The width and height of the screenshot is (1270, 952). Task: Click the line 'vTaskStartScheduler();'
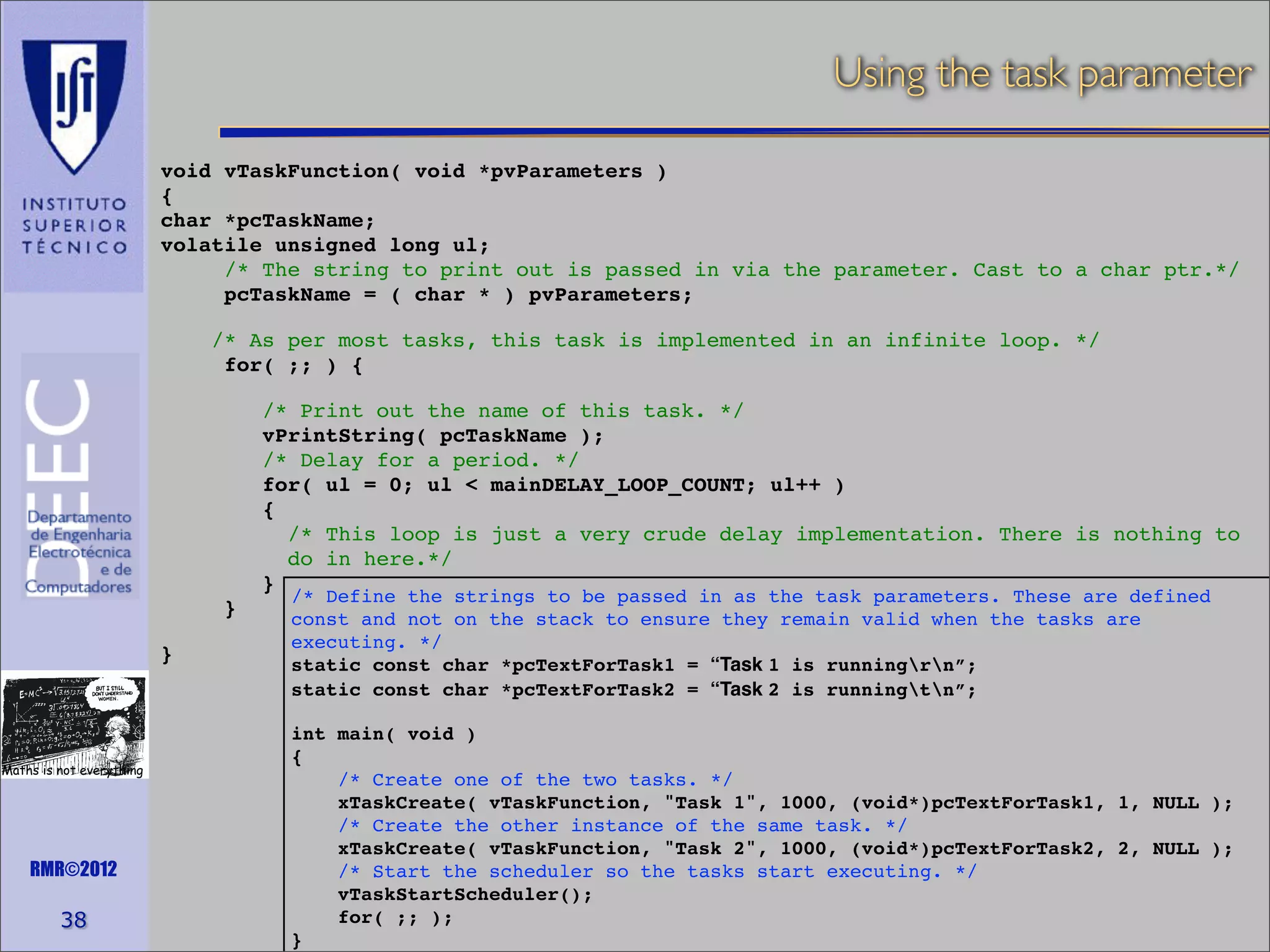pyautogui.click(x=465, y=894)
